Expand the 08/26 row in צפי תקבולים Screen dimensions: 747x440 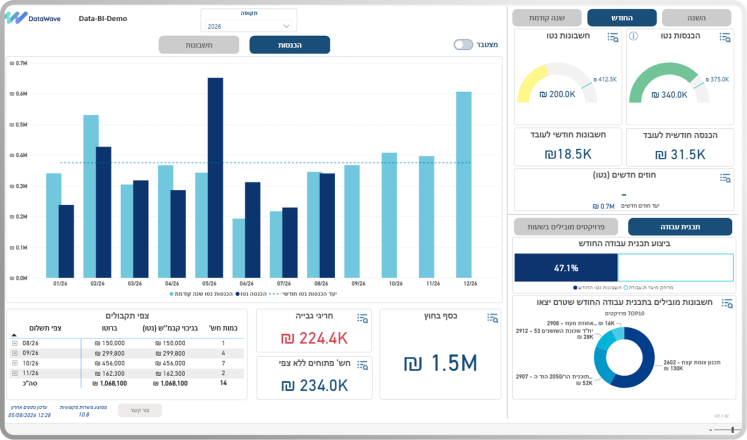click(x=15, y=343)
